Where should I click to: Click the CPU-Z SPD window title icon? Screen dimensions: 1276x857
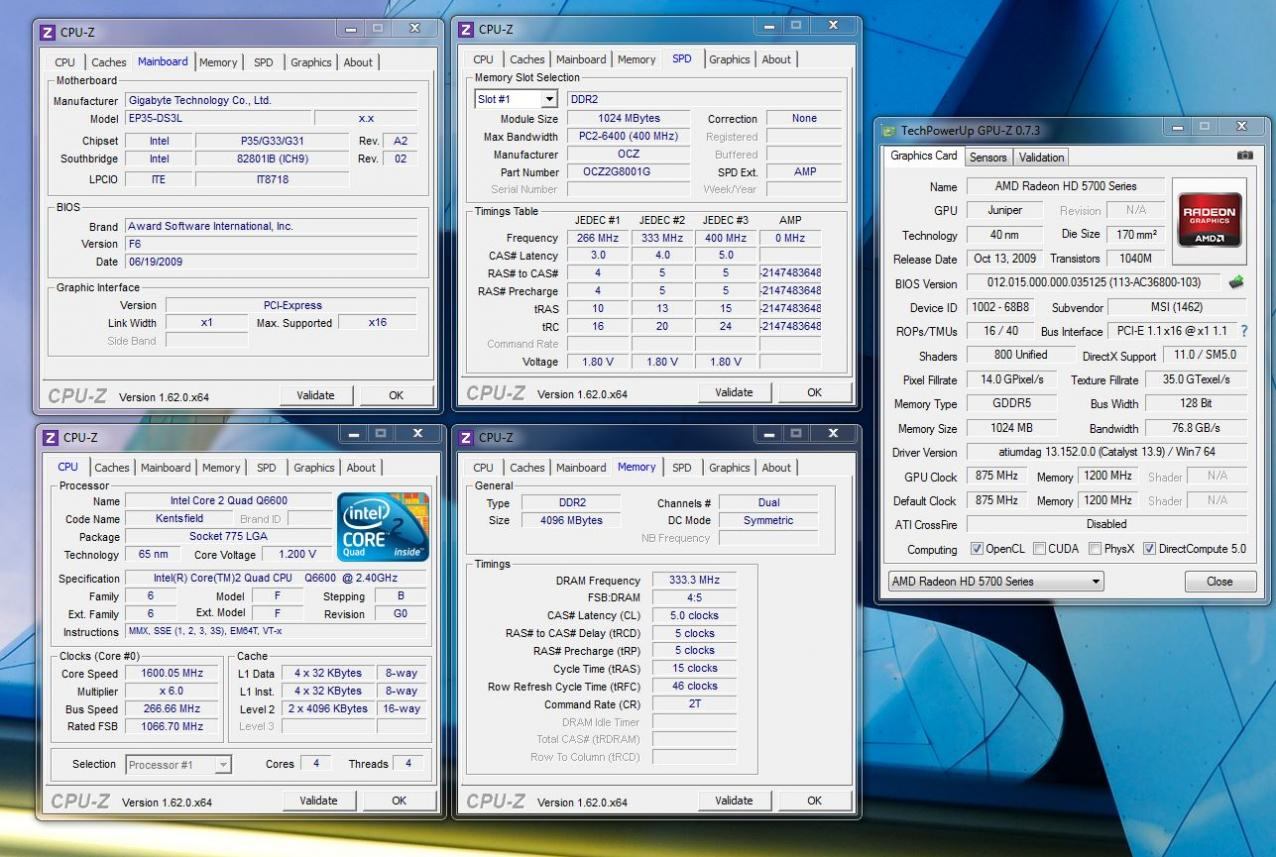466,29
